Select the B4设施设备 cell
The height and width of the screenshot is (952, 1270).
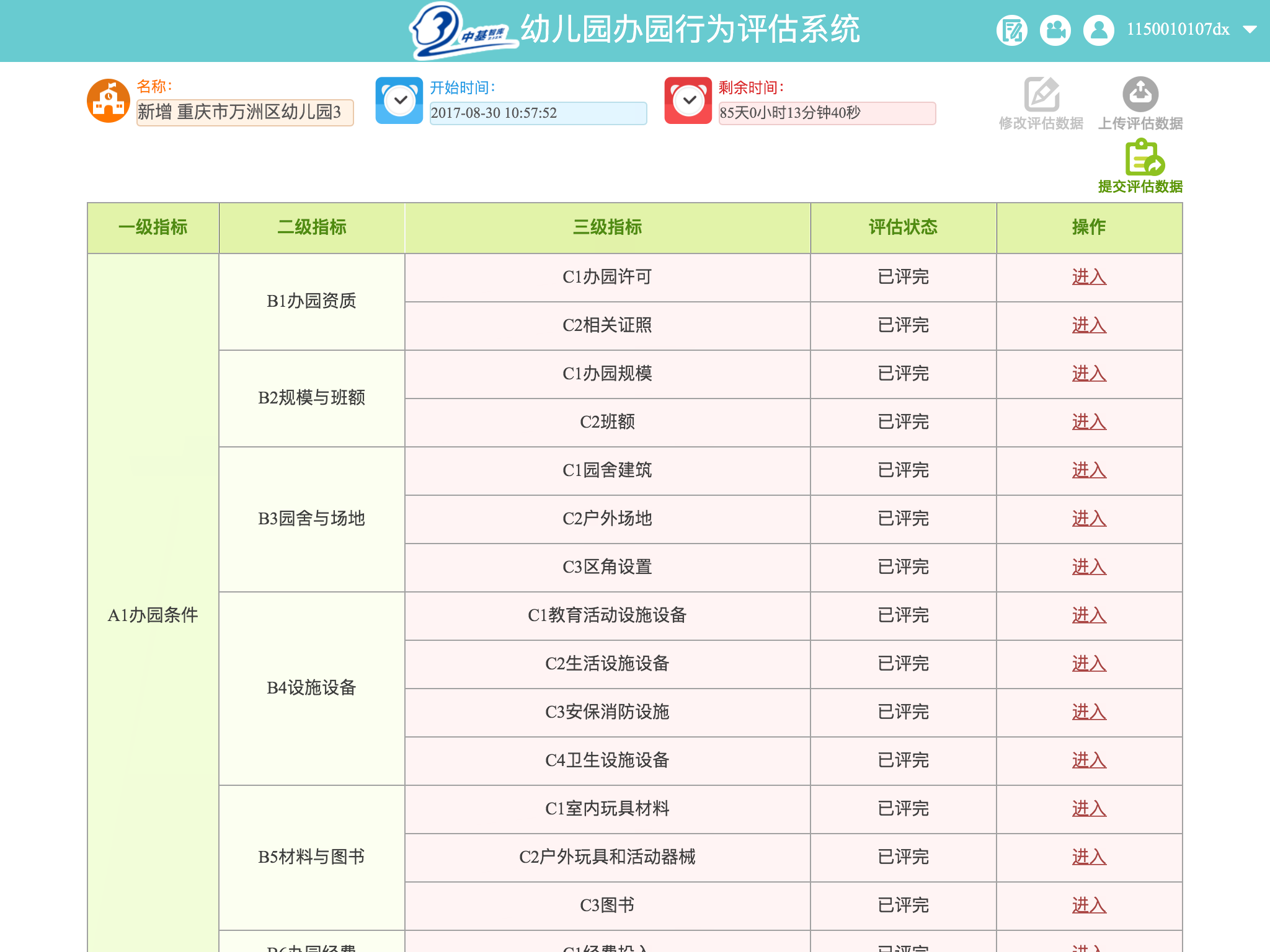click(312, 688)
